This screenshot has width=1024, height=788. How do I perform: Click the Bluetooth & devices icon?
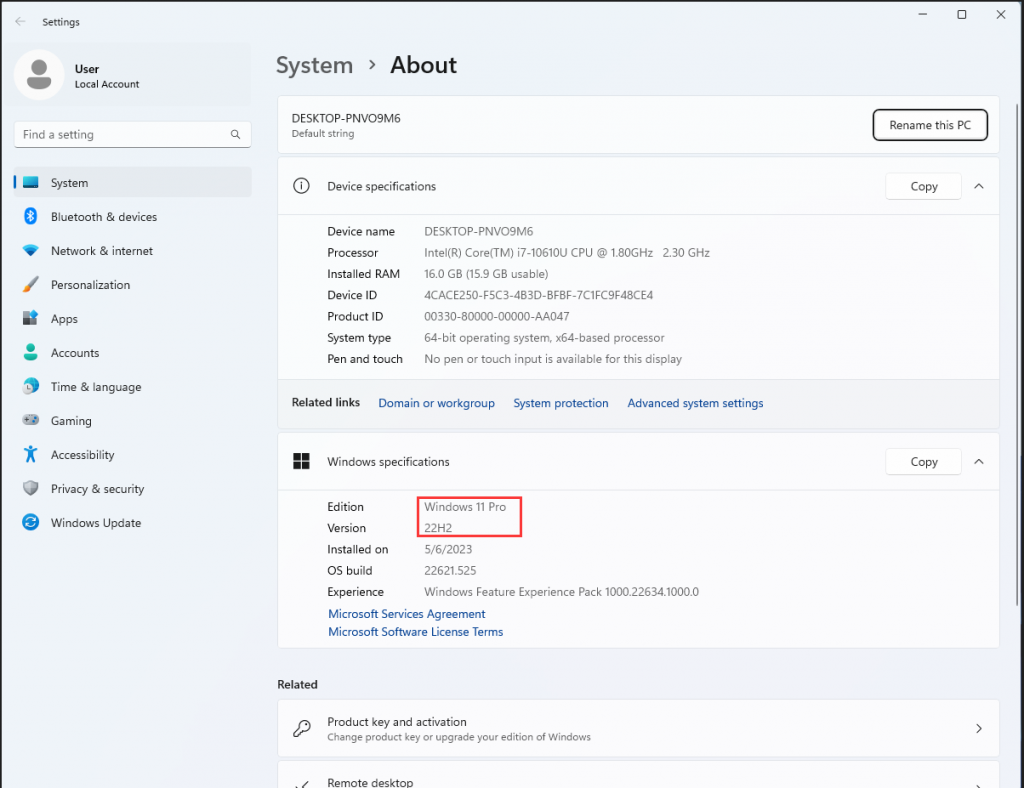pyautogui.click(x=31, y=216)
